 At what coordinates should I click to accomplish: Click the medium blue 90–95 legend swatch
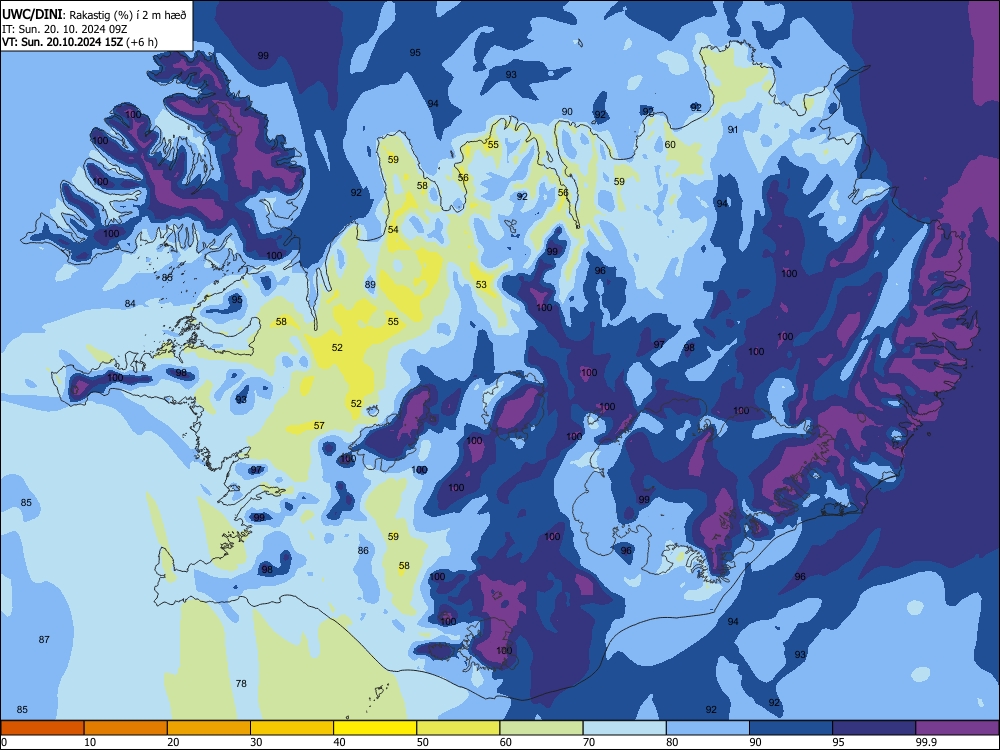(x=791, y=728)
